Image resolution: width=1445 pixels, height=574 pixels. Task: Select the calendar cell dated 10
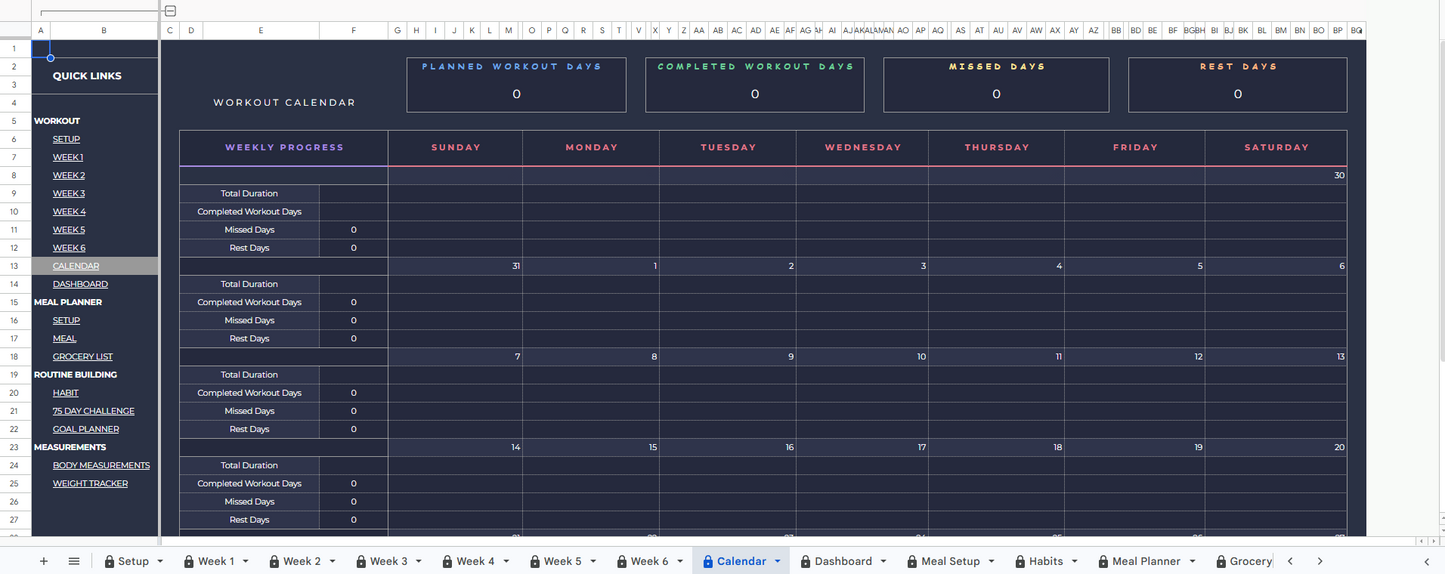point(863,357)
